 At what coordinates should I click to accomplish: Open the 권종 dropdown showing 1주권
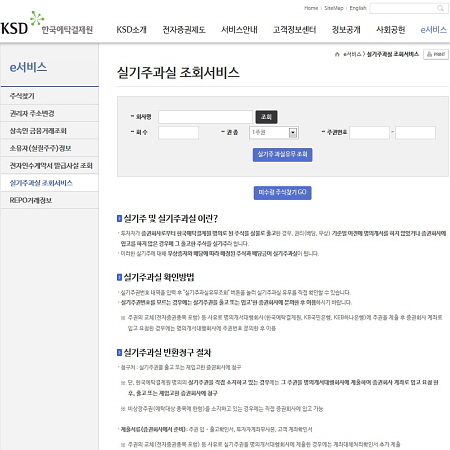[x=274, y=133]
